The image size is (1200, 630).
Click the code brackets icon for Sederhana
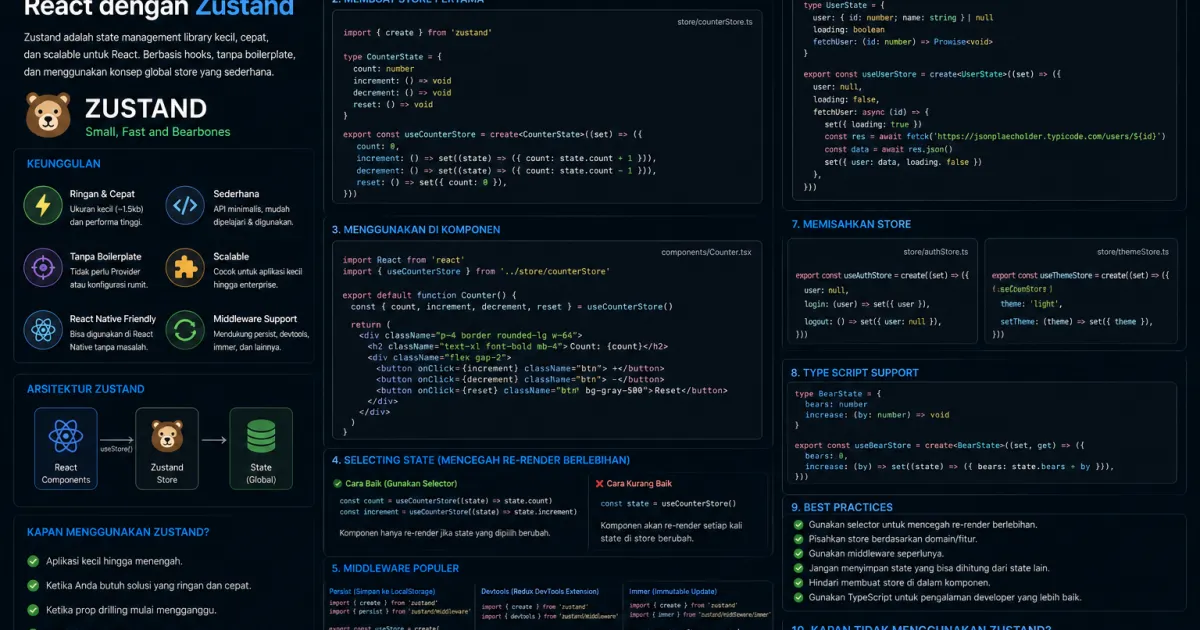click(185, 205)
